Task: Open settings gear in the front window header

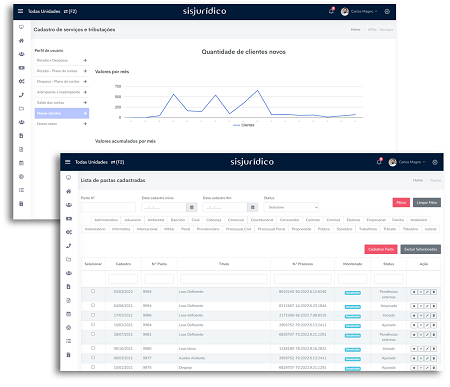Action: click(x=435, y=162)
